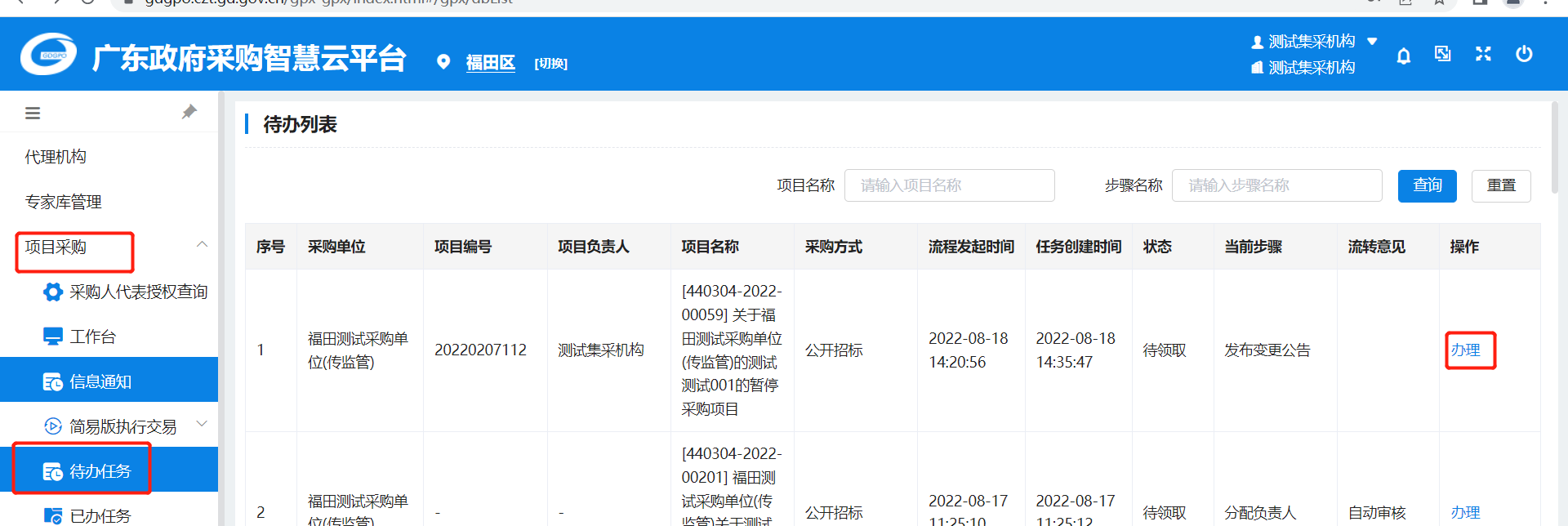Focus the 项目名称 input field
Viewport: 1568px width, 526px height.
949,185
